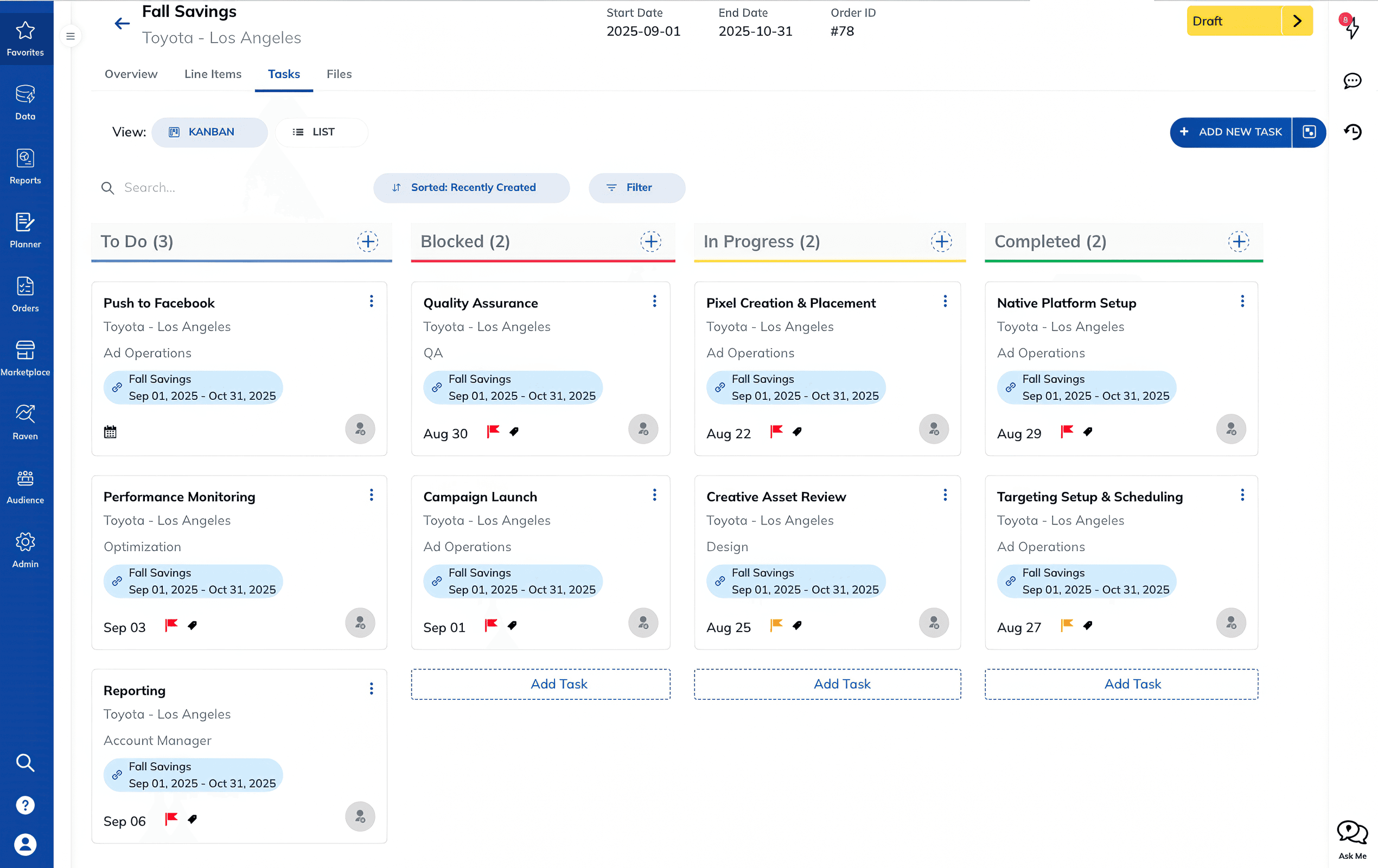This screenshot has width=1378, height=868.
Task: Open notifications lightning bolt icon
Action: click(x=1351, y=27)
